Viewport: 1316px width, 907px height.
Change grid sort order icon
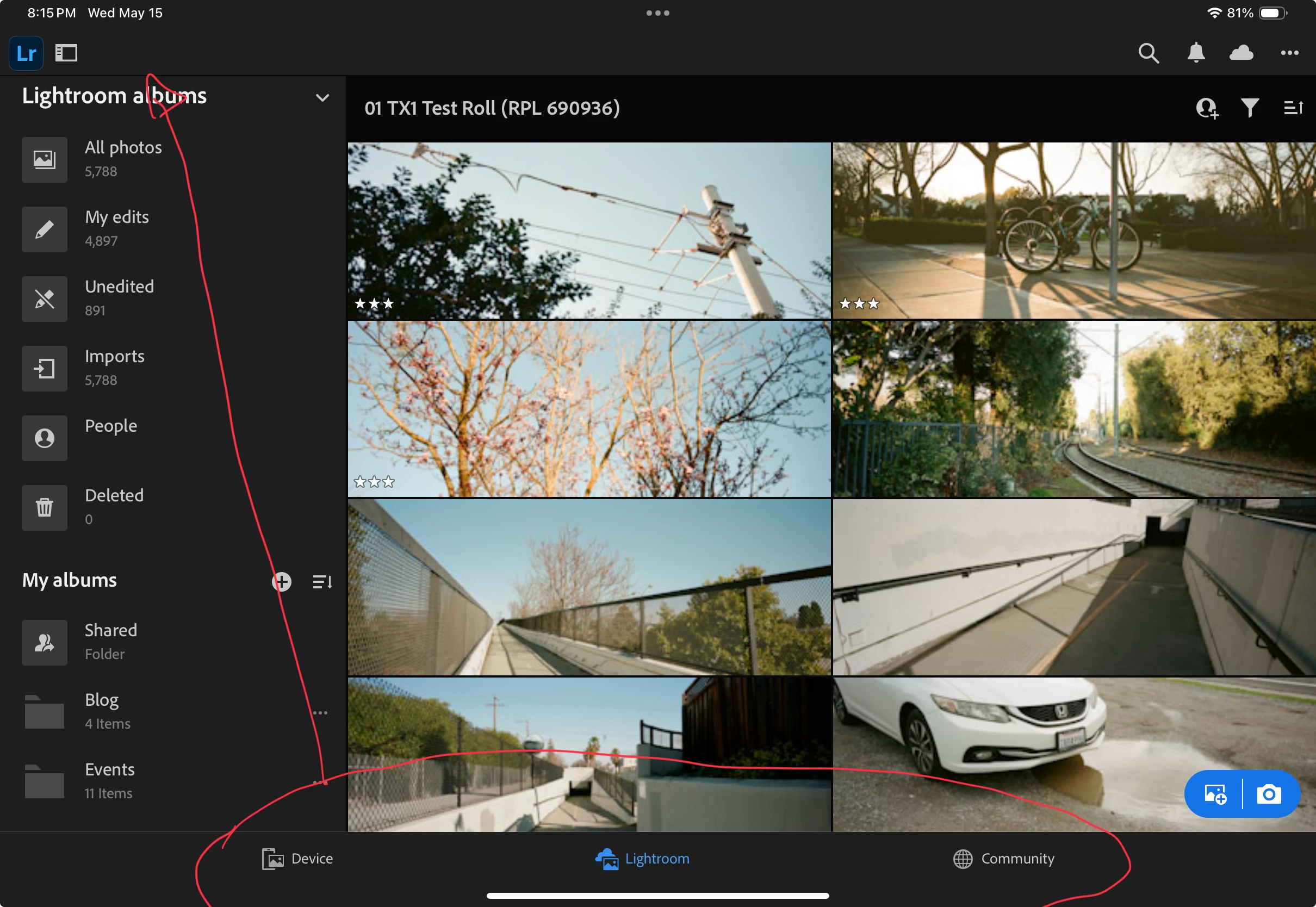click(x=1293, y=108)
